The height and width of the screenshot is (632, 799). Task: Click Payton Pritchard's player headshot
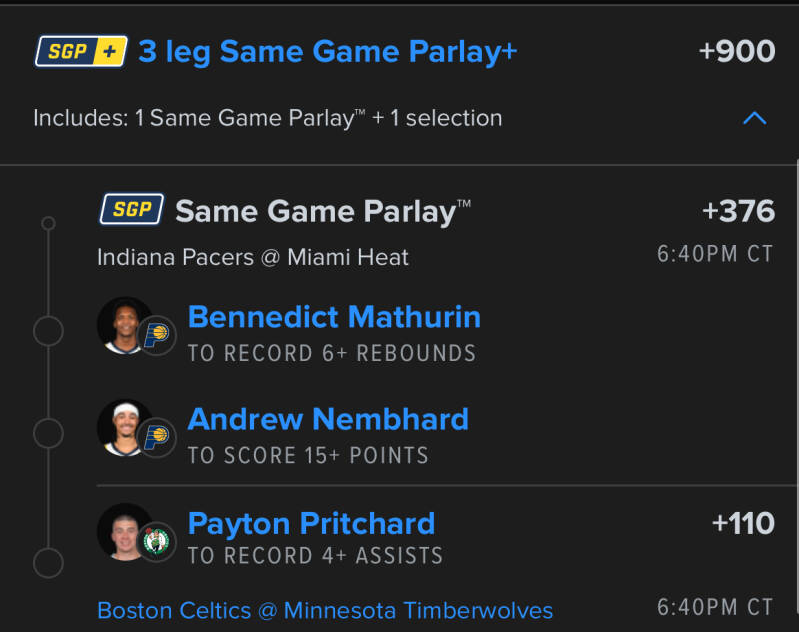point(124,531)
